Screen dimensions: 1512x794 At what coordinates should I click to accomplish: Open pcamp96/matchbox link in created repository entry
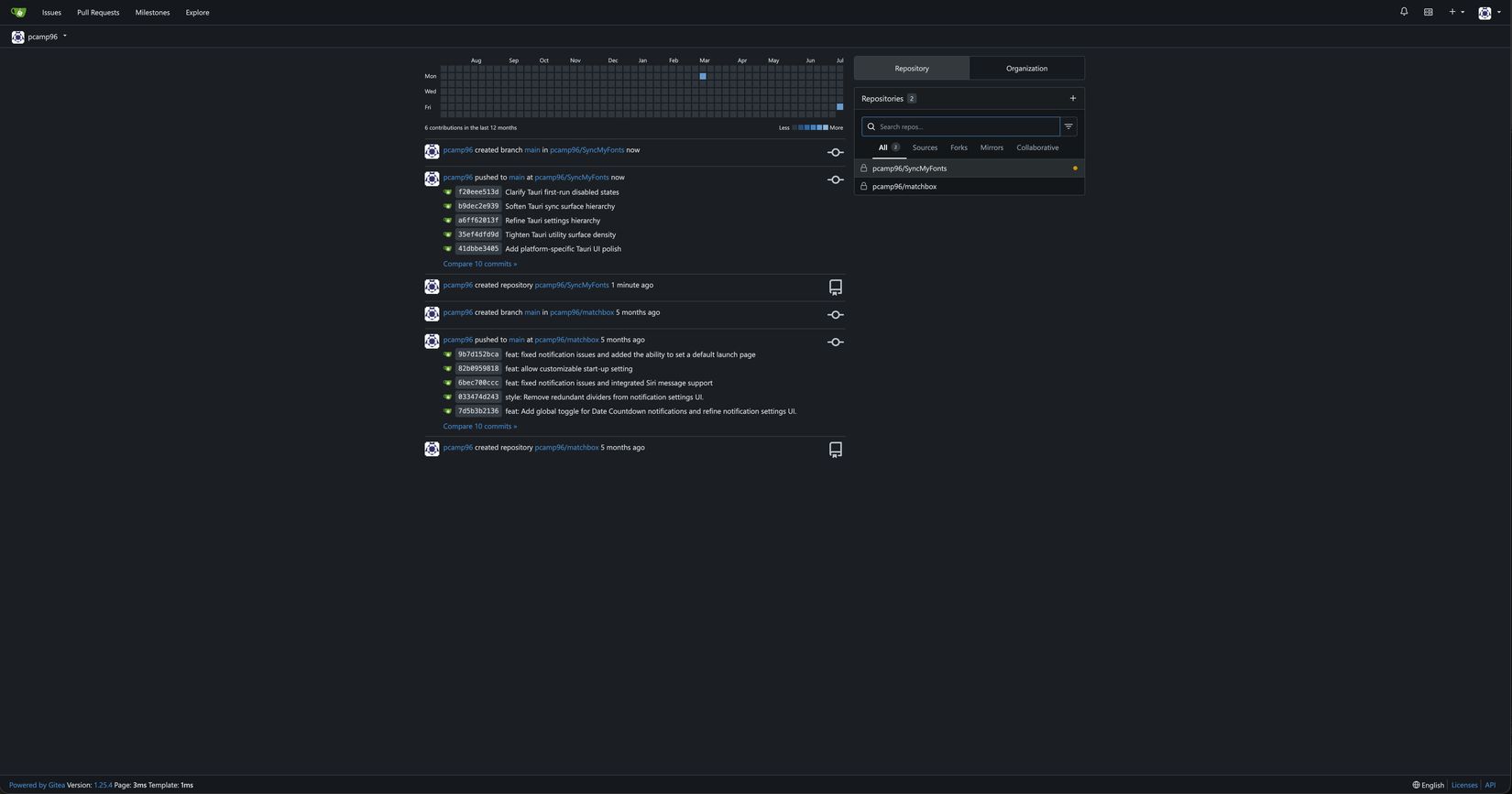[566, 448]
